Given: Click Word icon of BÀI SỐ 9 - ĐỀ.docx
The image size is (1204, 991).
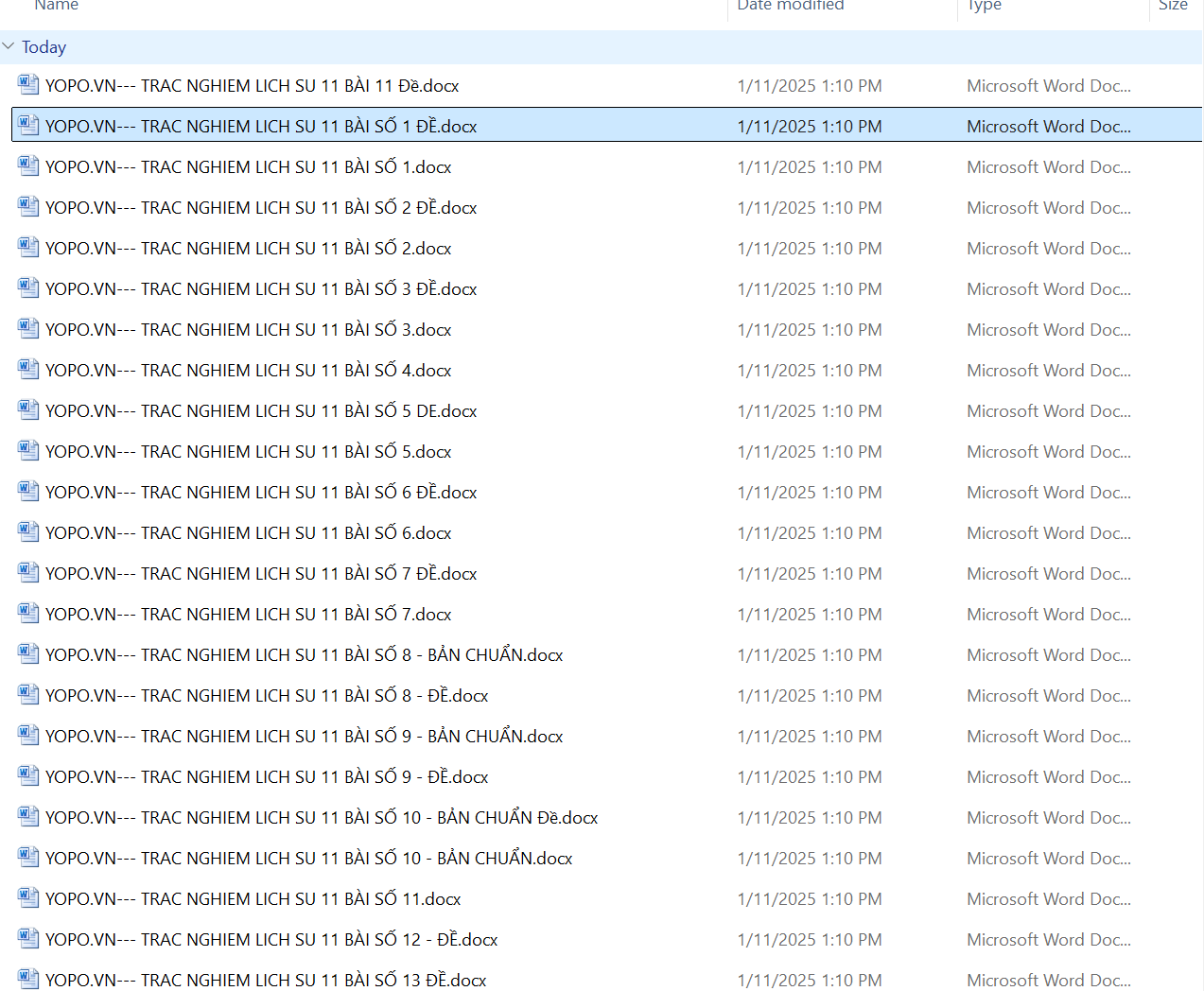Looking at the screenshot, I should (x=28, y=776).
